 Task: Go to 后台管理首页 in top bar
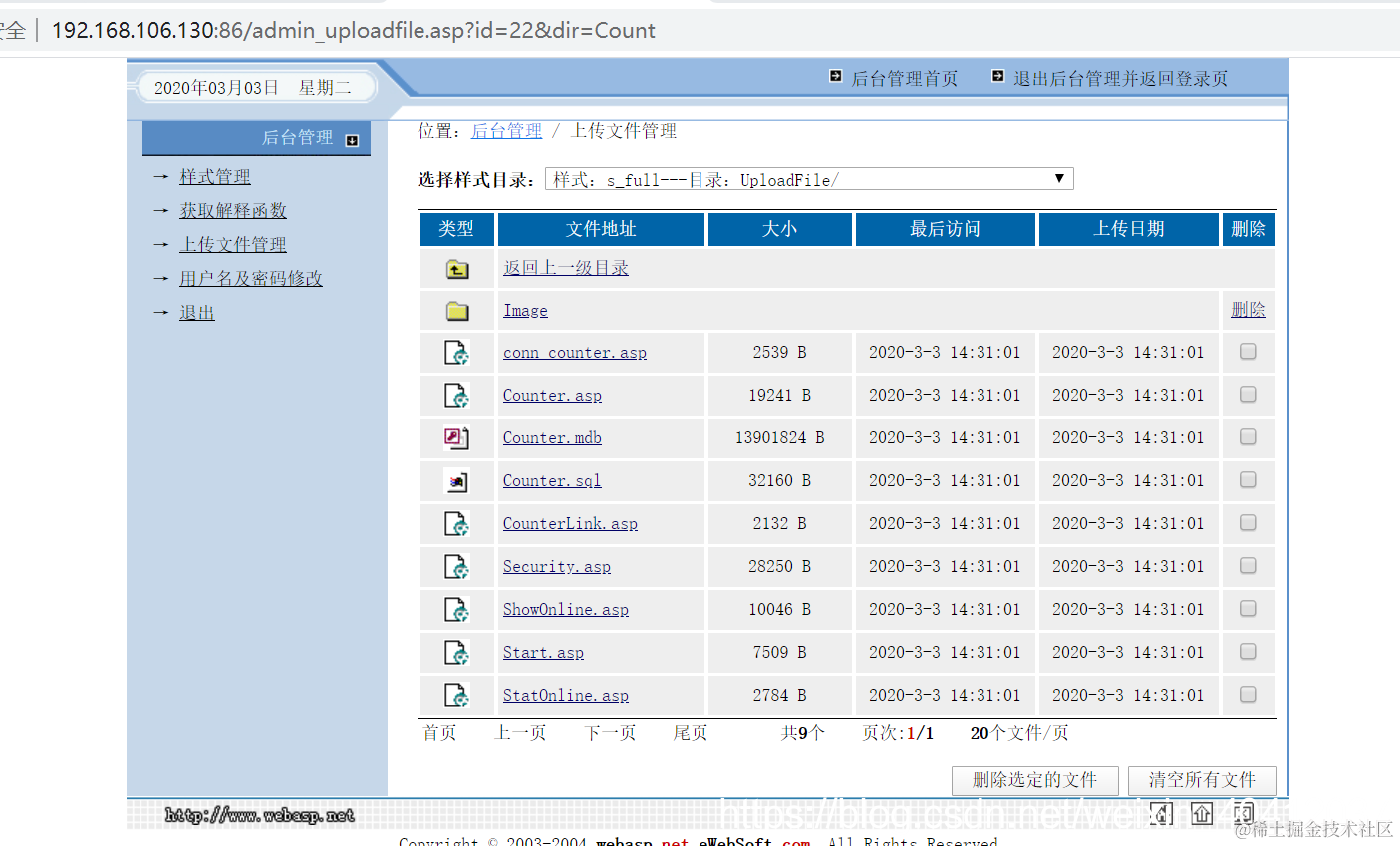905,78
